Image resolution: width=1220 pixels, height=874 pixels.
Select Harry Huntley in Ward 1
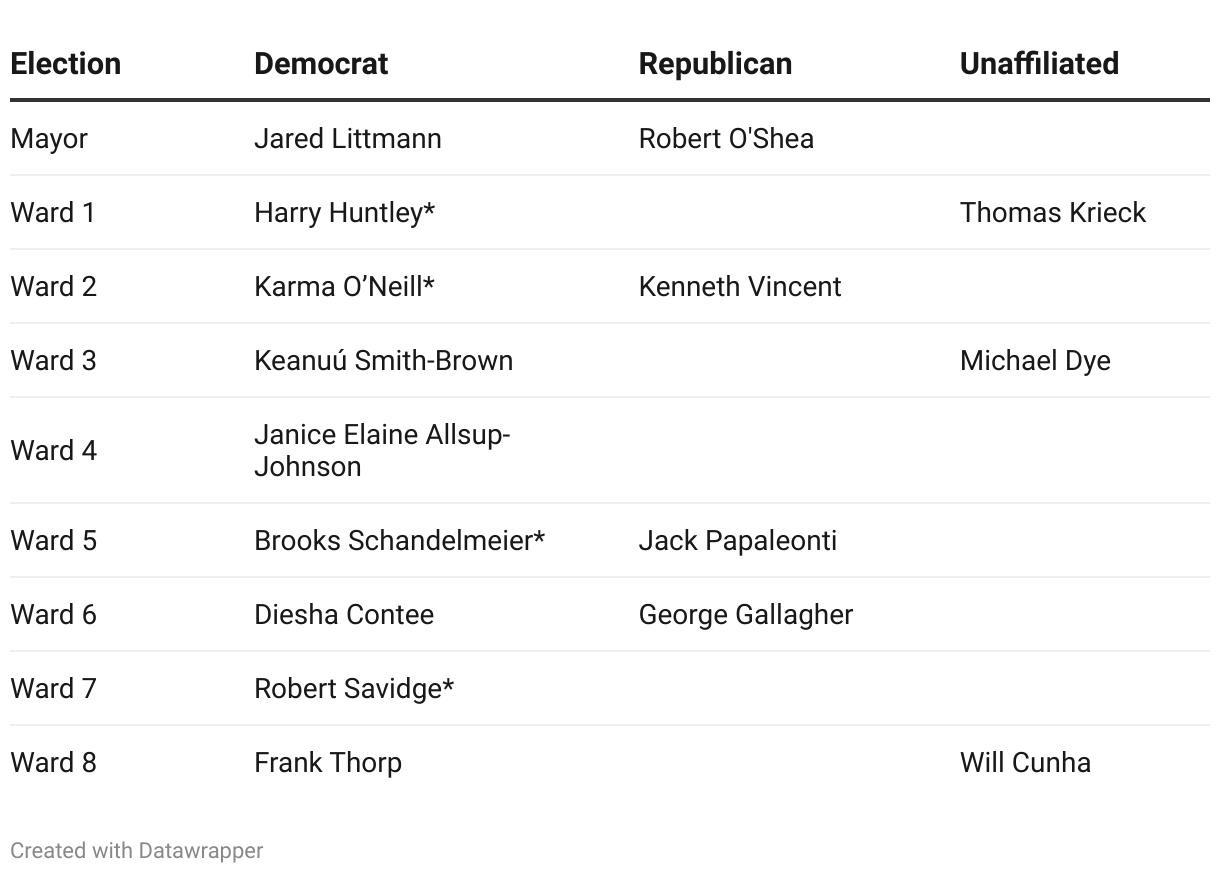344,212
